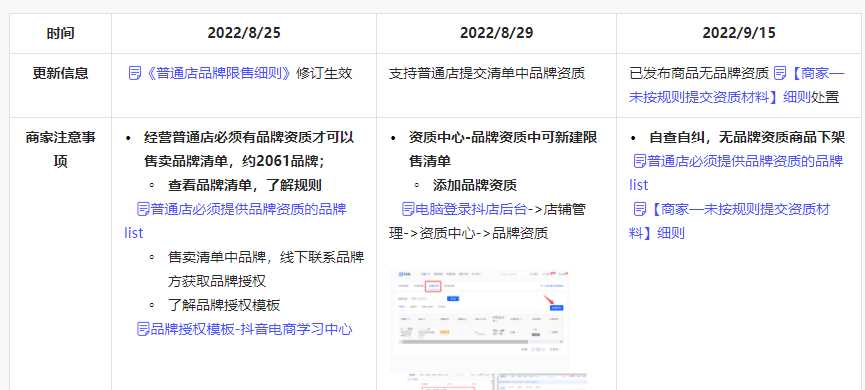The width and height of the screenshot is (865, 390).
Task: Open the 《普通店品牌限售细则》 document link
Action: click(210, 73)
